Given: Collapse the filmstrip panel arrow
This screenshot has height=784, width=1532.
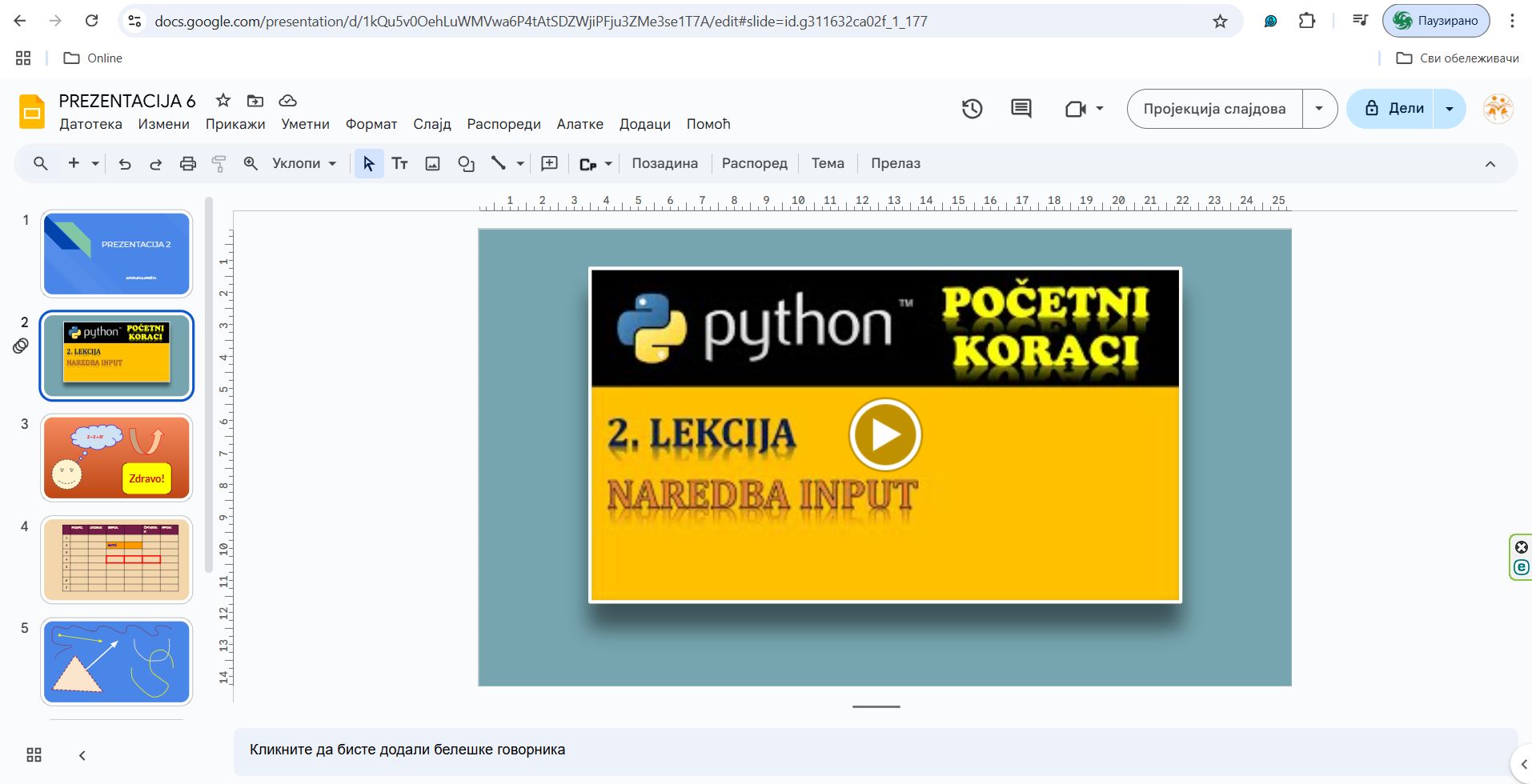Looking at the screenshot, I should tap(82, 754).
